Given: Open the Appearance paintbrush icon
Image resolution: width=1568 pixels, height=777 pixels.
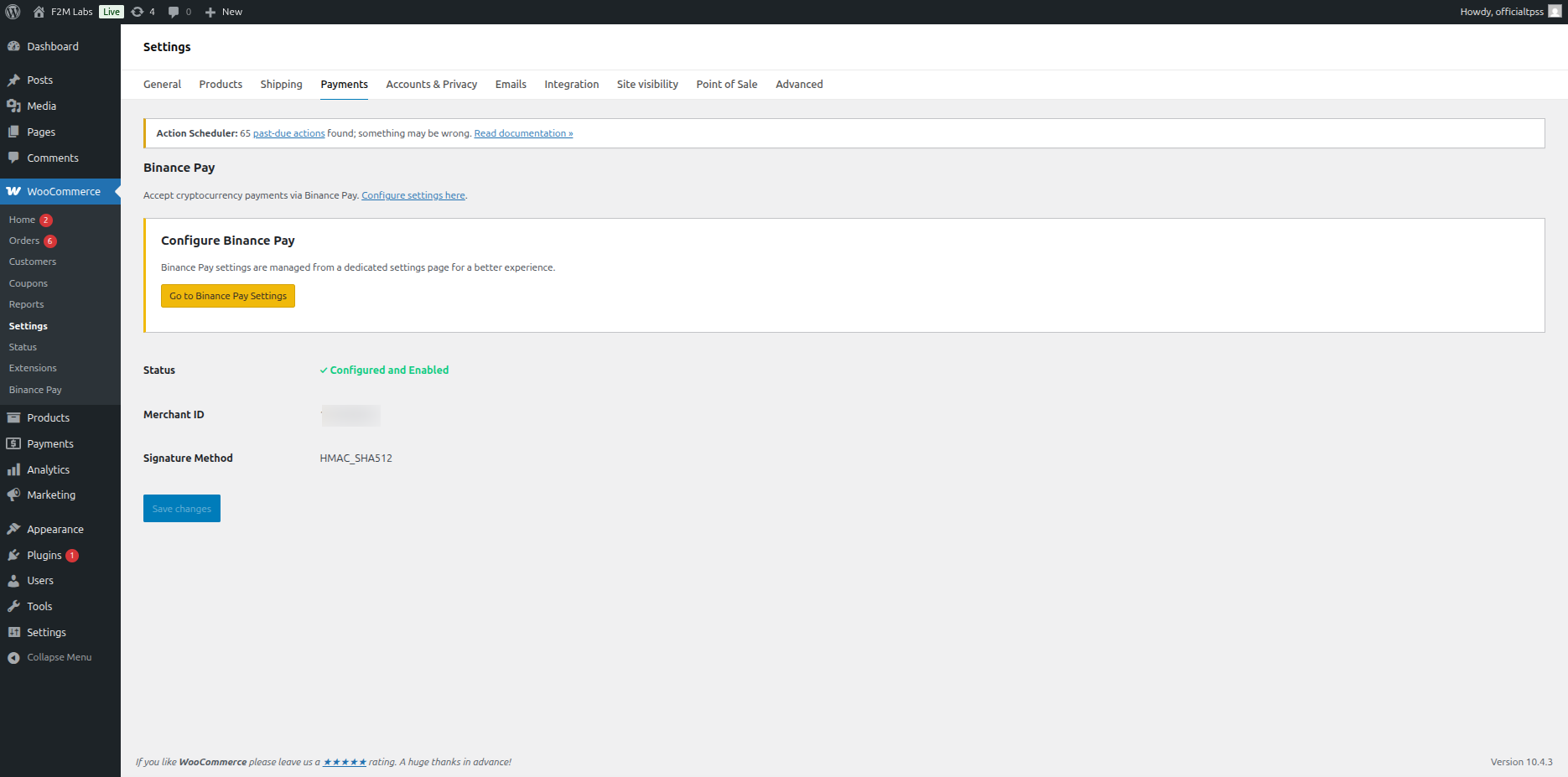Looking at the screenshot, I should (13, 530).
